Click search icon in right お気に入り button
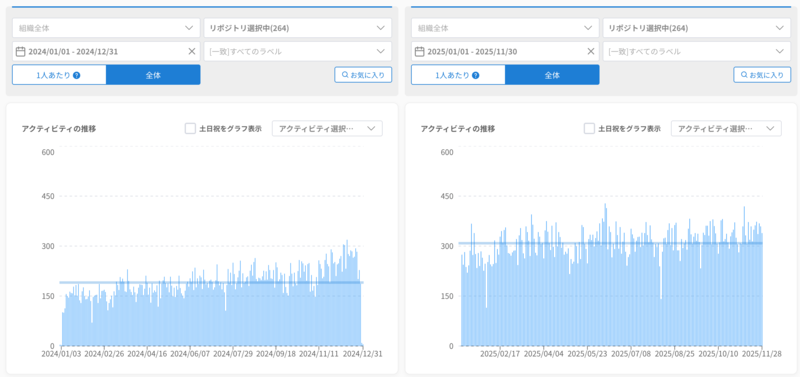The image size is (800, 377). (744, 75)
